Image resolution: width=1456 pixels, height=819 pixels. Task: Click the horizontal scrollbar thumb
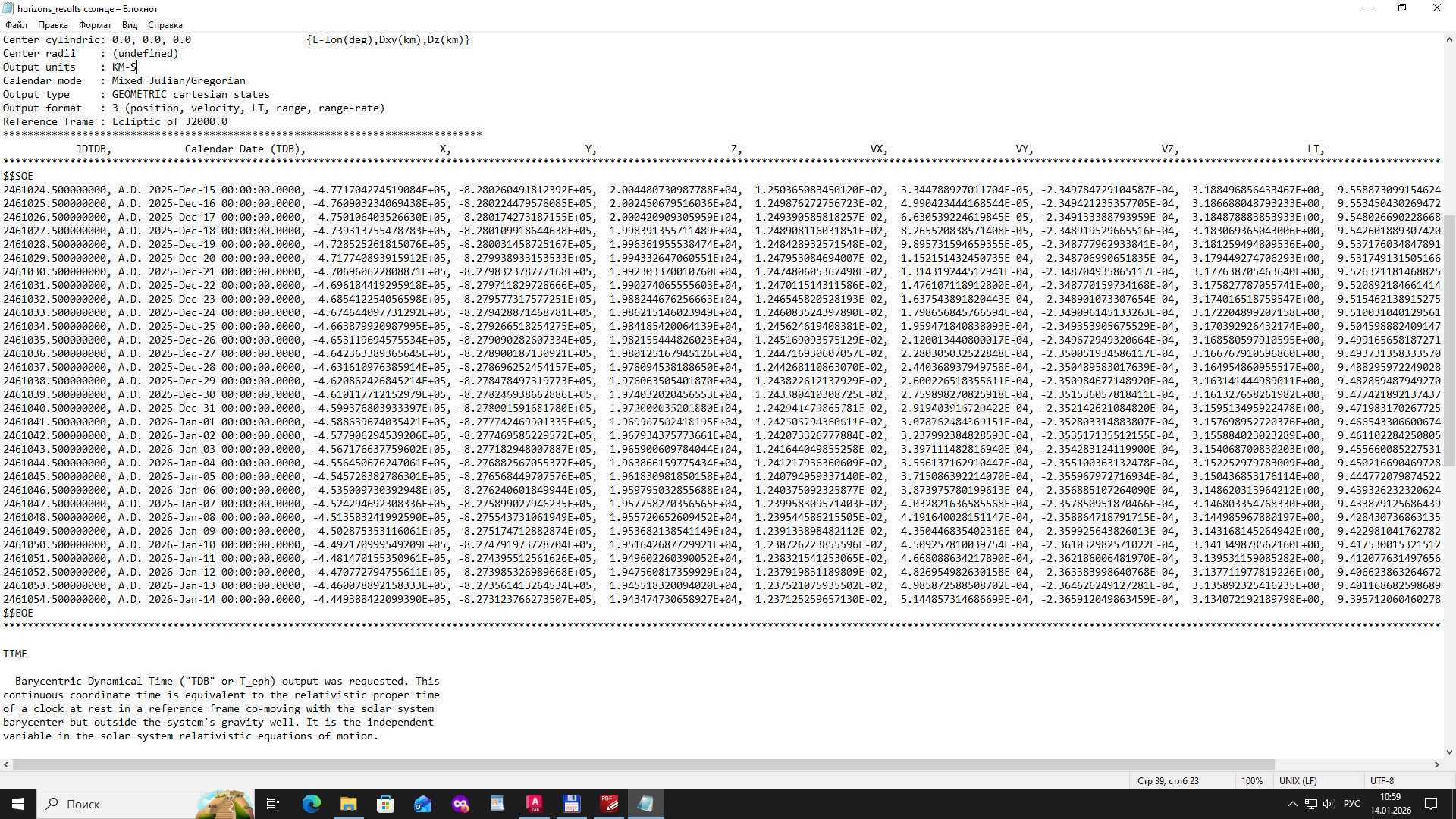pyautogui.click(x=644, y=764)
